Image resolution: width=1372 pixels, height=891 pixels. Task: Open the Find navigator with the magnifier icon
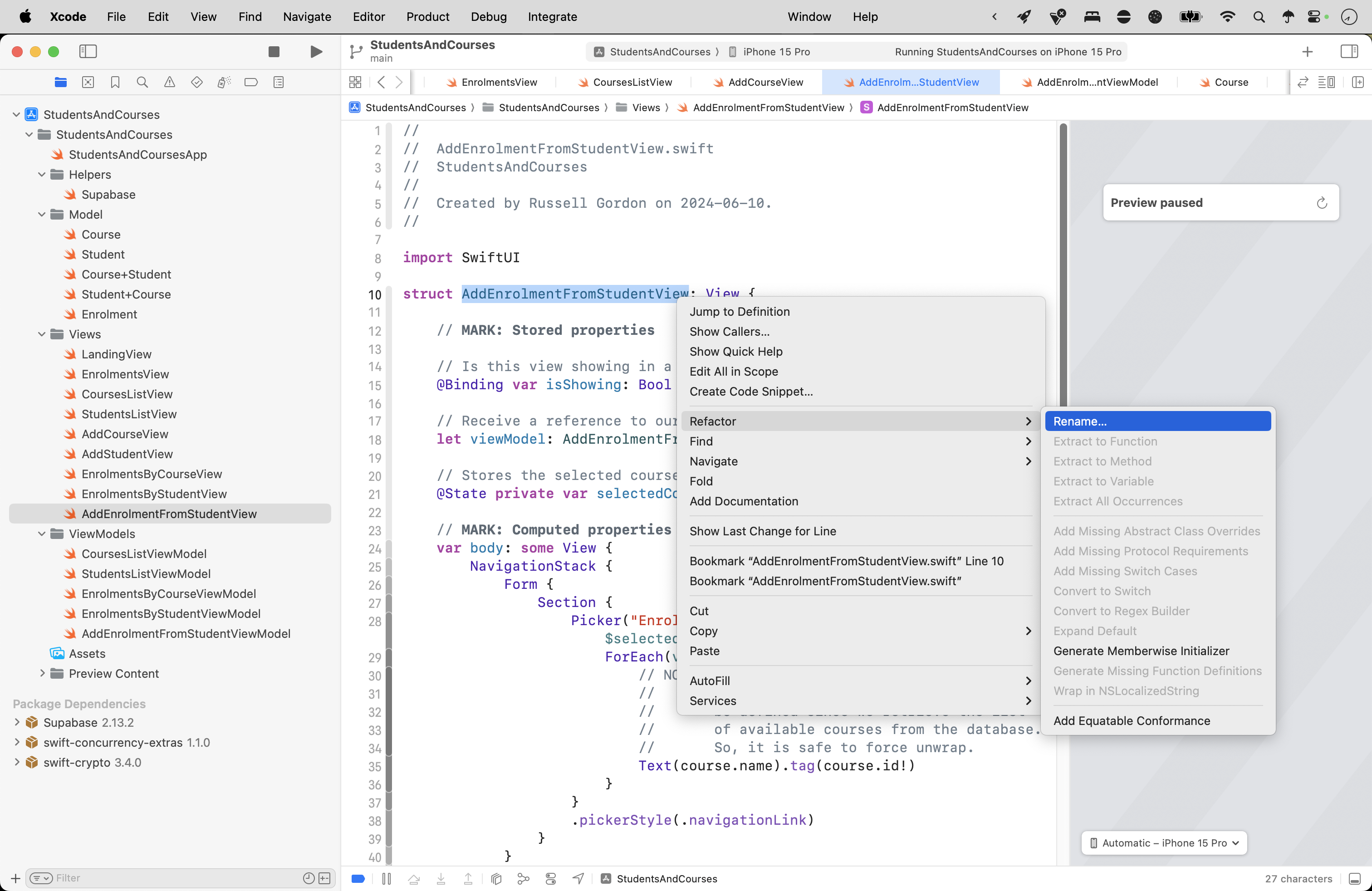(x=142, y=82)
